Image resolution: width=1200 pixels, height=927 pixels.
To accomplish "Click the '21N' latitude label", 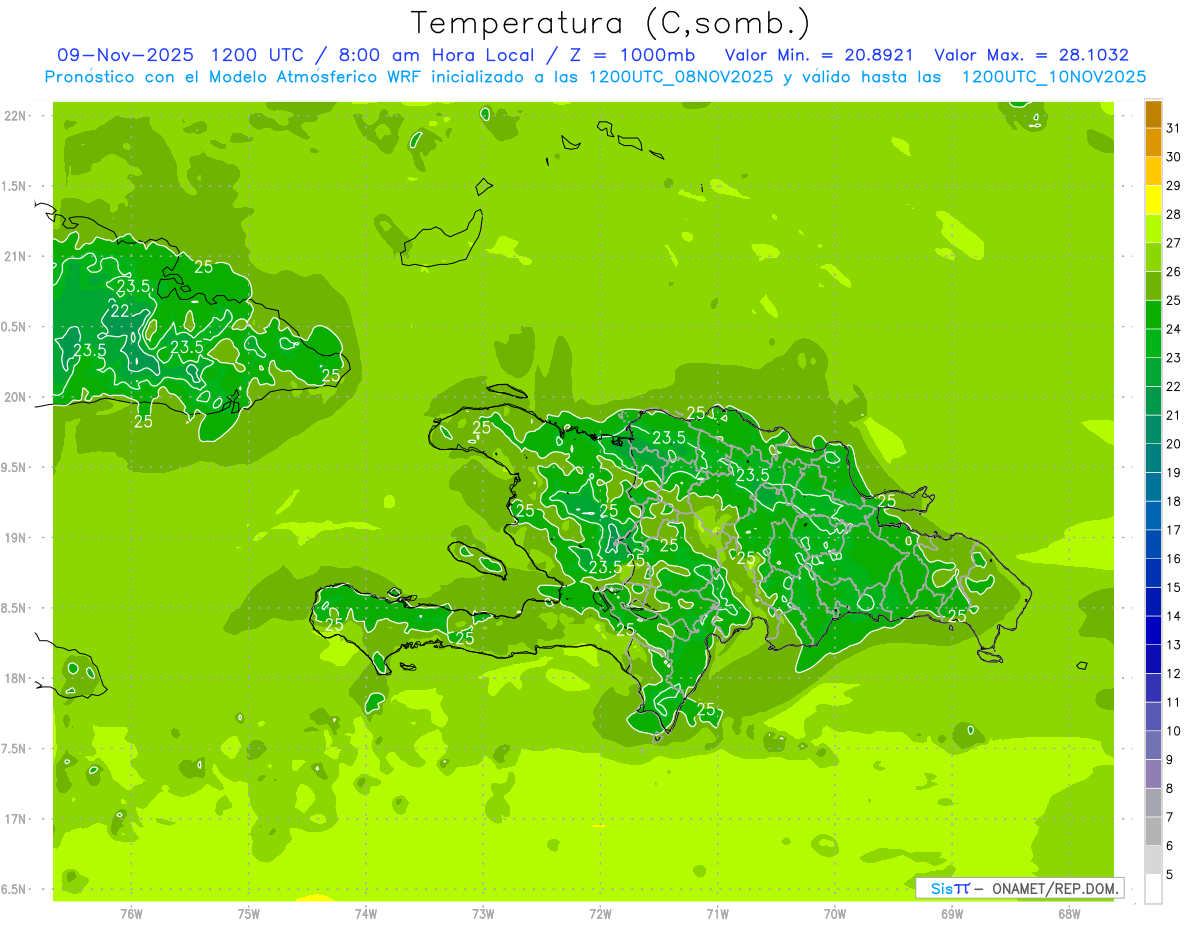I will point(14,256).
